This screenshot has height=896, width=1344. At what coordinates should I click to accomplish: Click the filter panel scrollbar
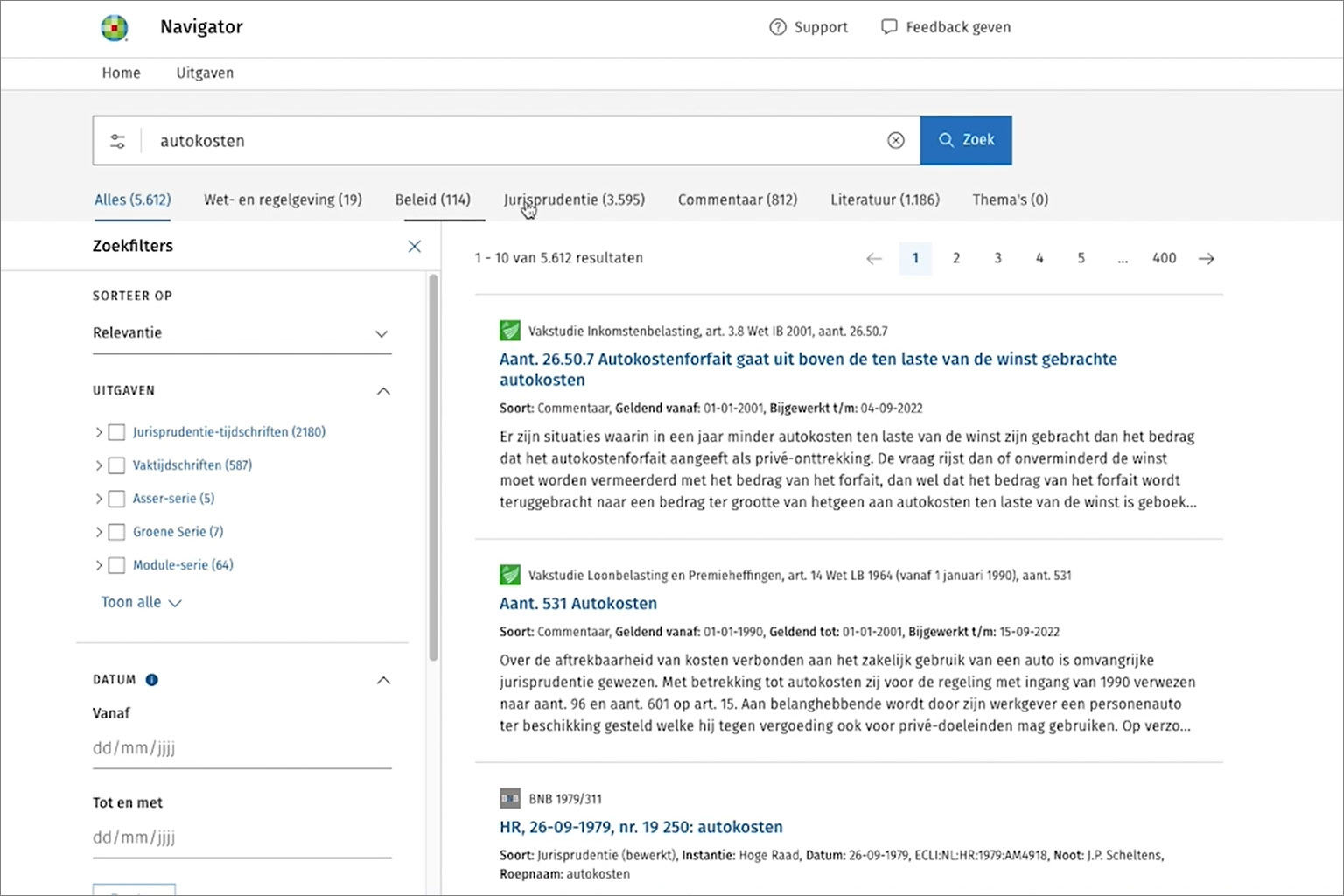pyautogui.click(x=433, y=468)
